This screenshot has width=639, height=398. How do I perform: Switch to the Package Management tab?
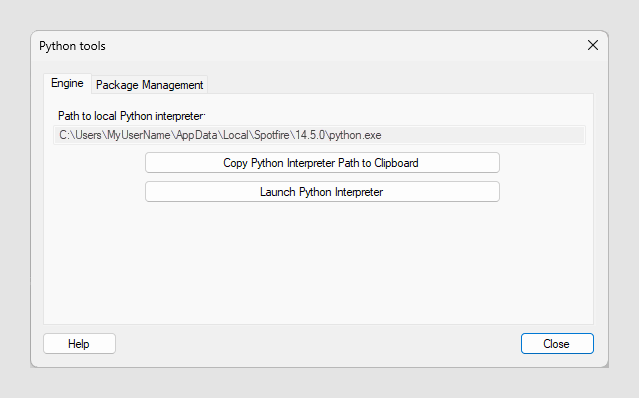click(x=150, y=85)
